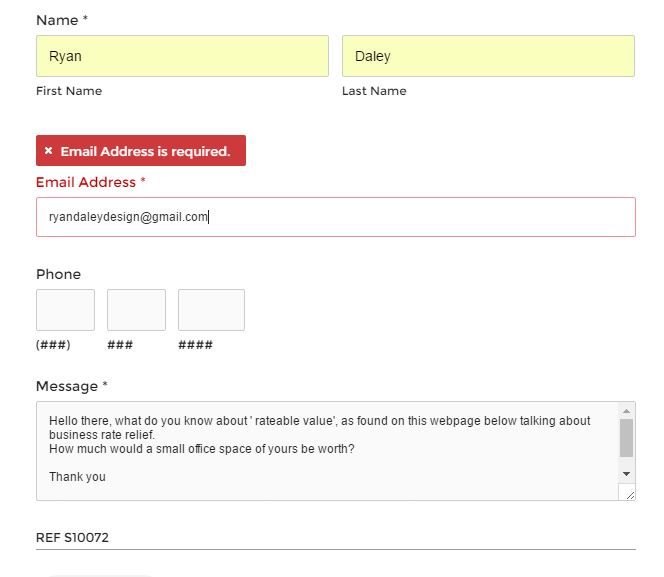This screenshot has width=664, height=577.
Task: Click the X icon in email error
Action: pyautogui.click(x=48, y=151)
